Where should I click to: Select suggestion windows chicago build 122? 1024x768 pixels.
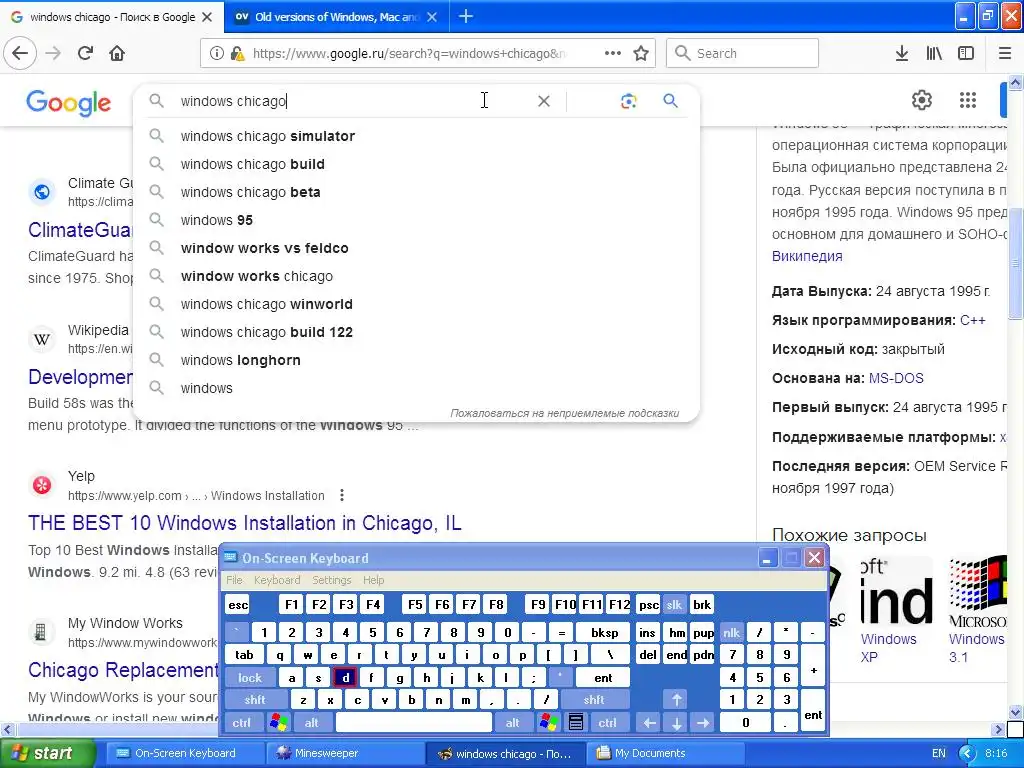pos(416,332)
